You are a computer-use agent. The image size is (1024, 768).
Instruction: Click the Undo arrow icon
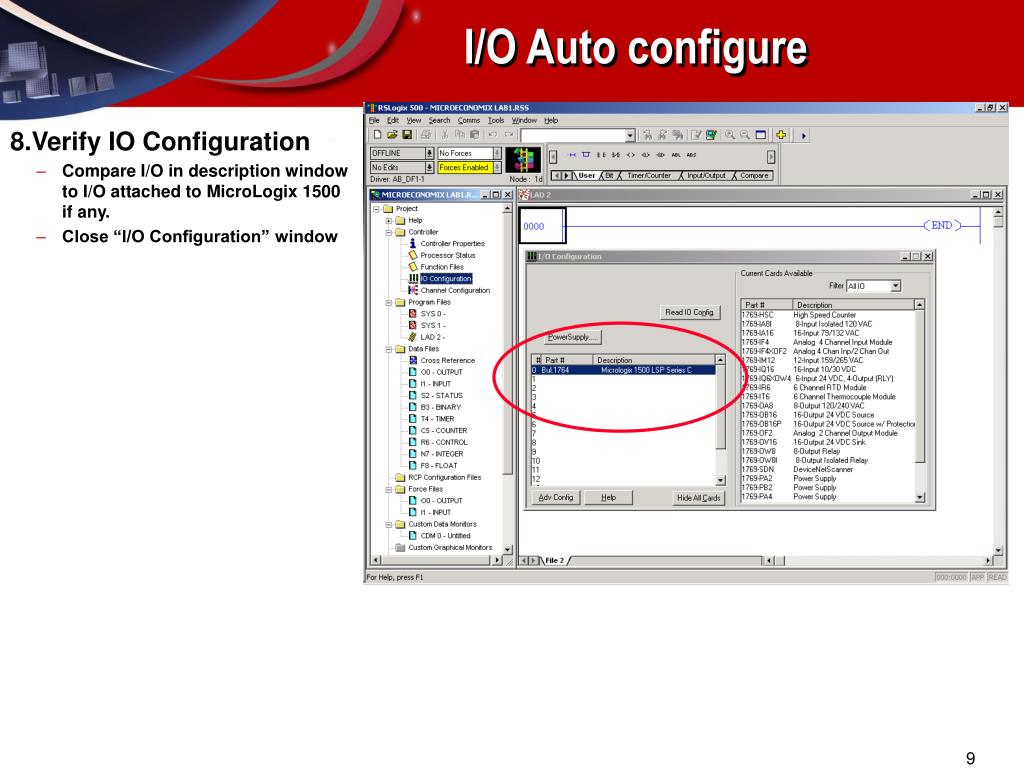[x=493, y=135]
